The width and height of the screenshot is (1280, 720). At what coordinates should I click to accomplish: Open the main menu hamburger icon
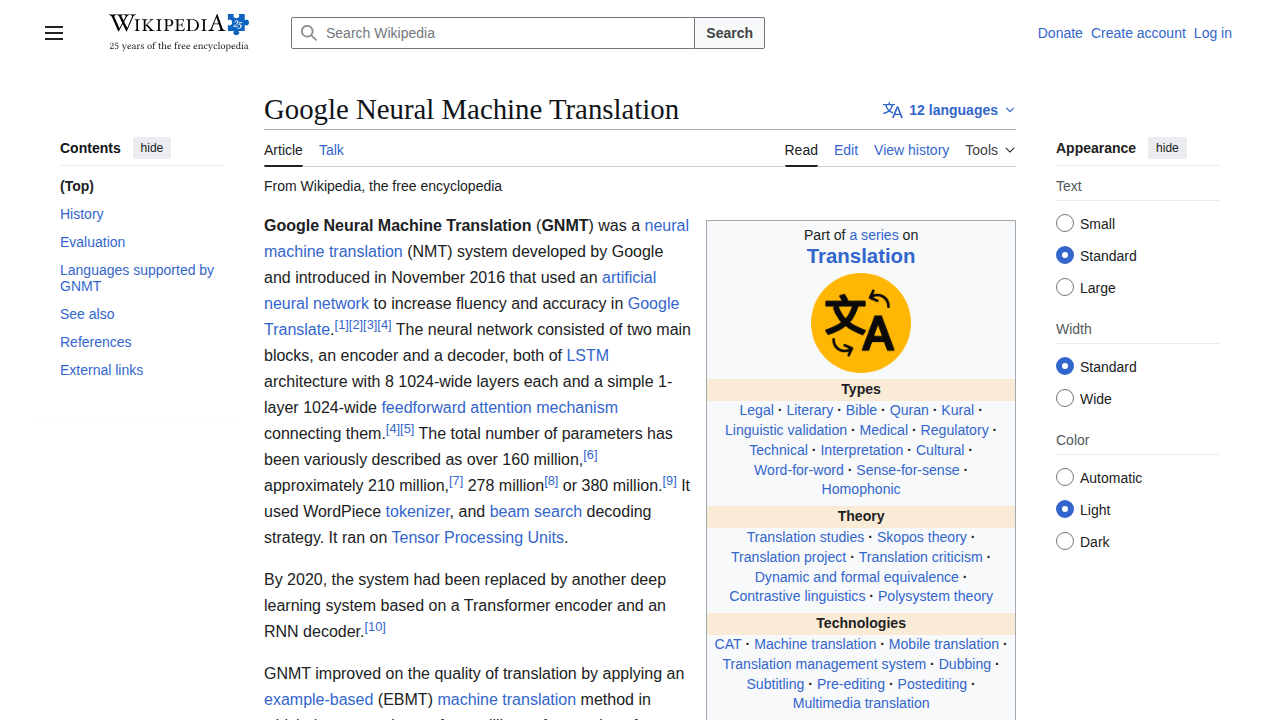coord(54,33)
